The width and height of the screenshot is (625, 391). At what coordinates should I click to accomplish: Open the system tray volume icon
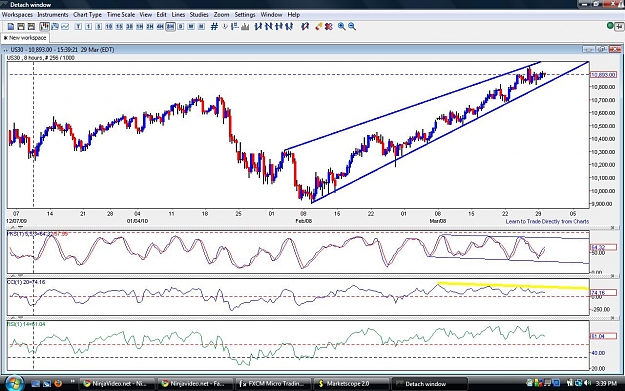point(587,383)
